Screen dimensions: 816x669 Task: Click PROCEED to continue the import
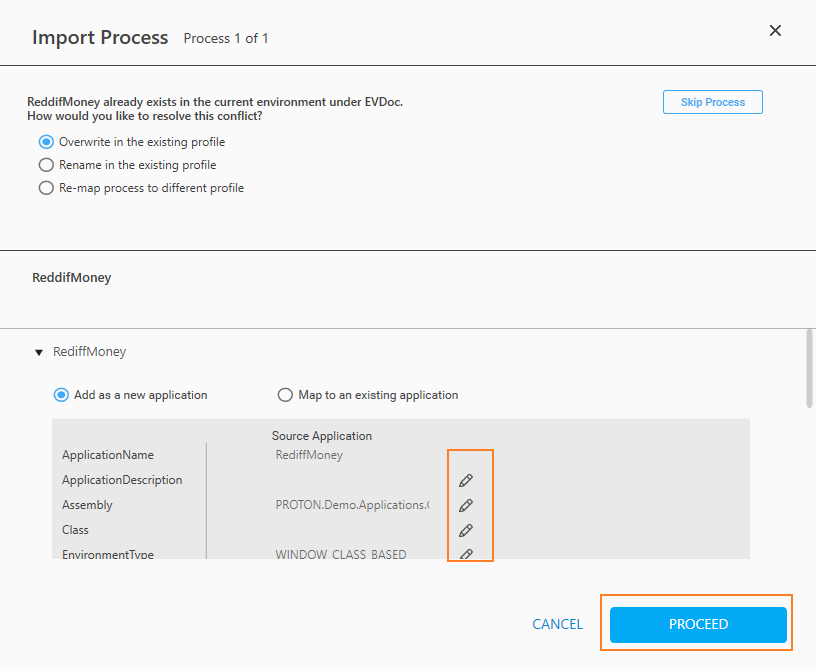pos(698,624)
